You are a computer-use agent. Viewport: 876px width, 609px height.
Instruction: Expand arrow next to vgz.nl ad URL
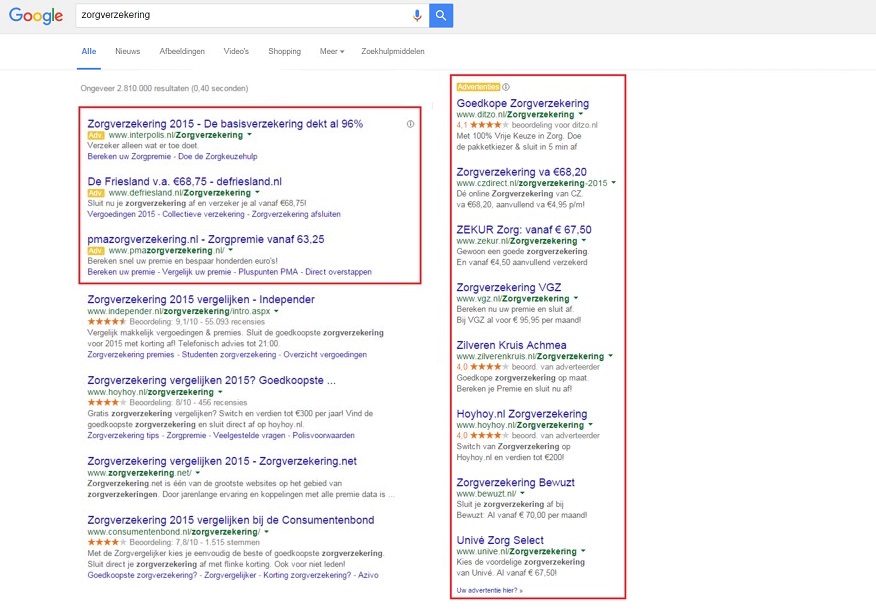(576, 298)
